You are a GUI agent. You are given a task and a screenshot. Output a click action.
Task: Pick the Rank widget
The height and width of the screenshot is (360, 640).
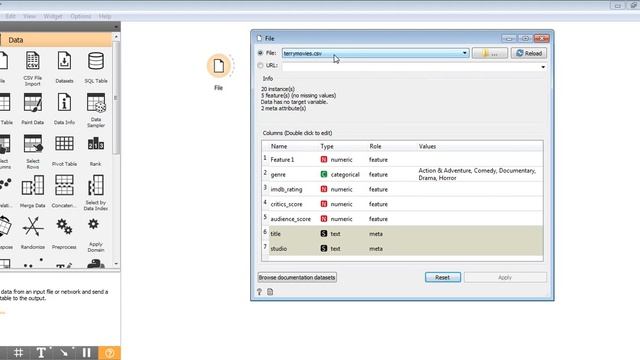(96, 151)
